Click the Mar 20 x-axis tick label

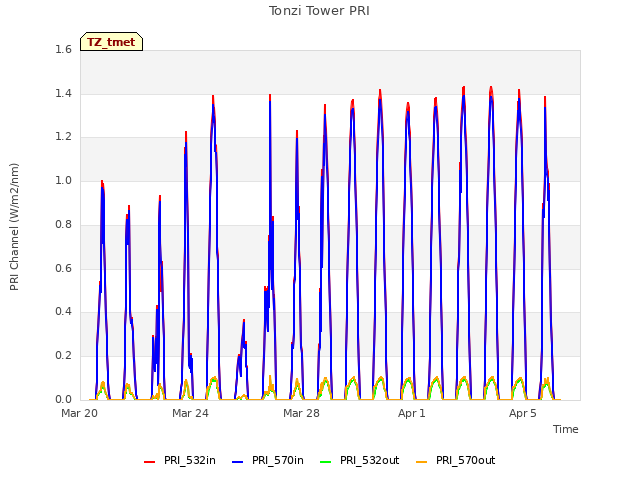[80, 413]
